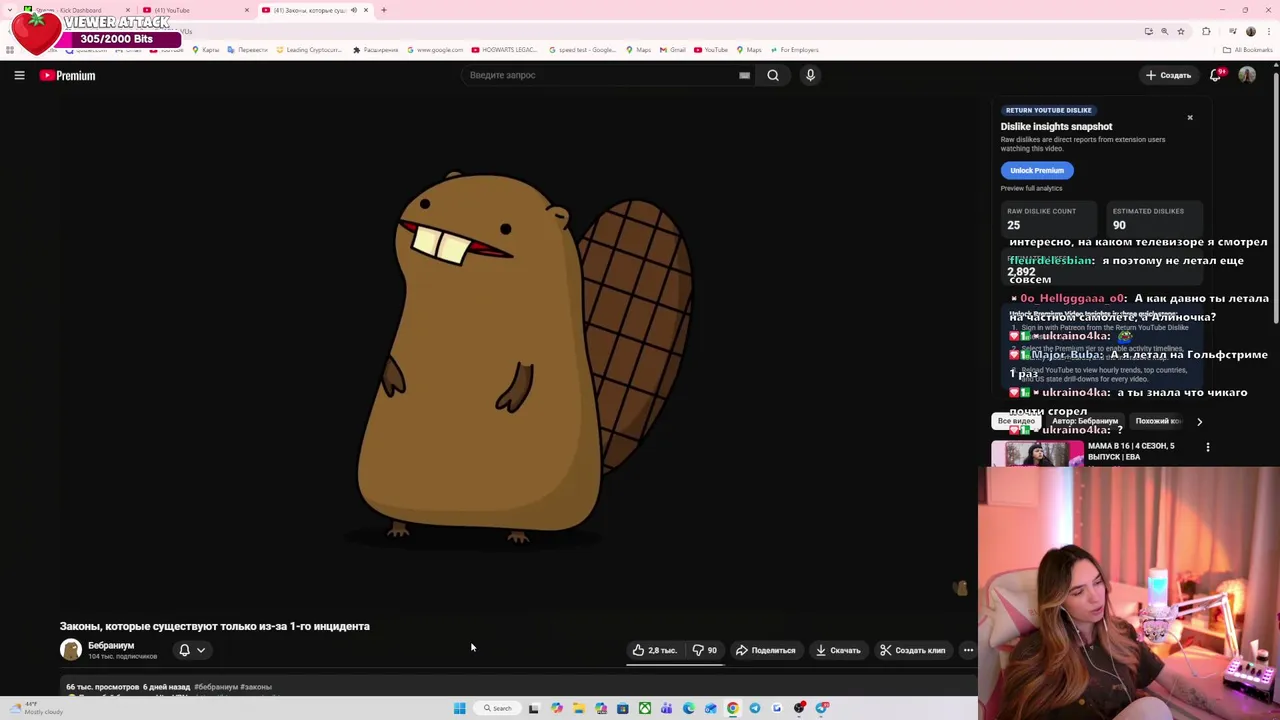Dislike the video showing 90
1280x720 pixels.
[705, 650]
